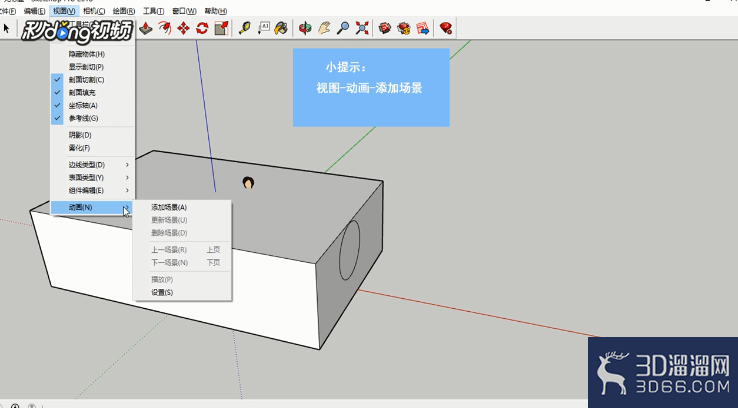Image resolution: width=738 pixels, height=408 pixels.
Task: Toggle off 坐标轴(A) axes display
Action: (92, 105)
